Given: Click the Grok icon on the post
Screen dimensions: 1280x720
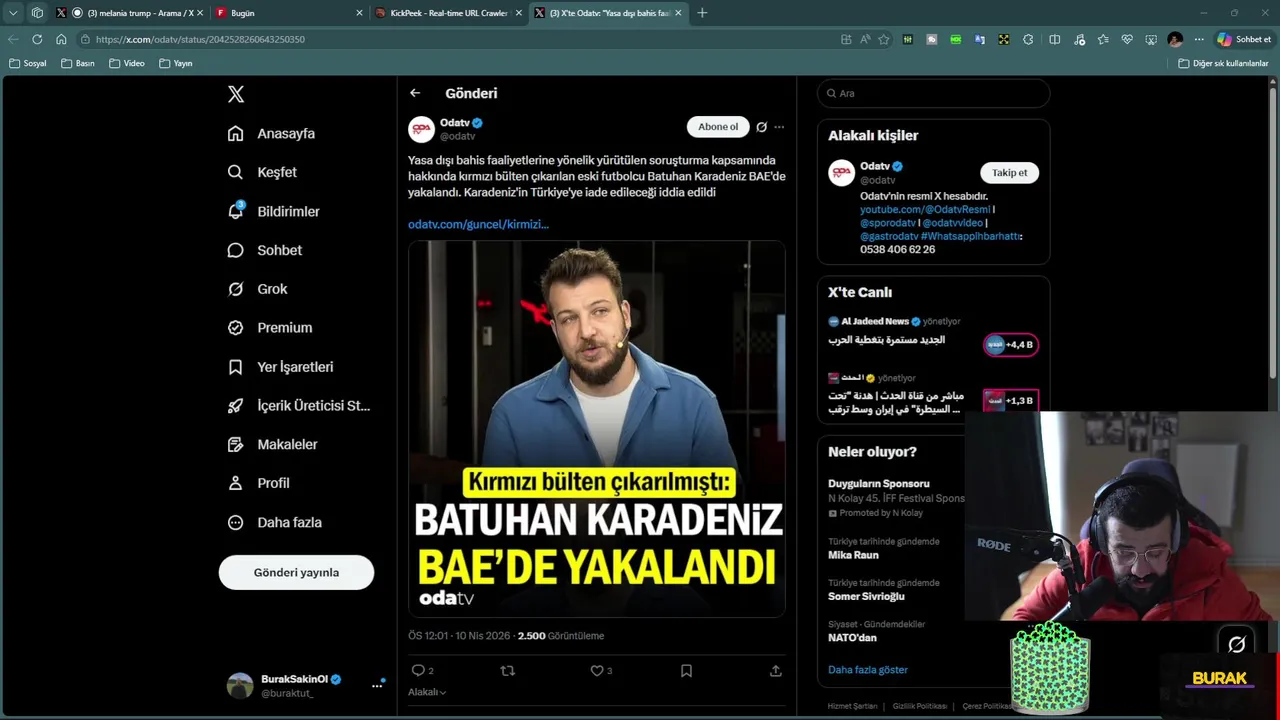Looking at the screenshot, I should tap(761, 127).
